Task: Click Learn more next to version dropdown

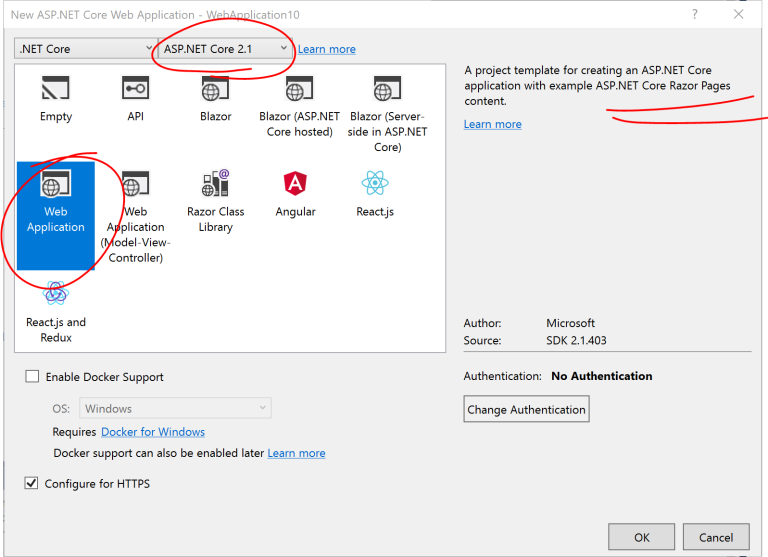Action: point(327,49)
